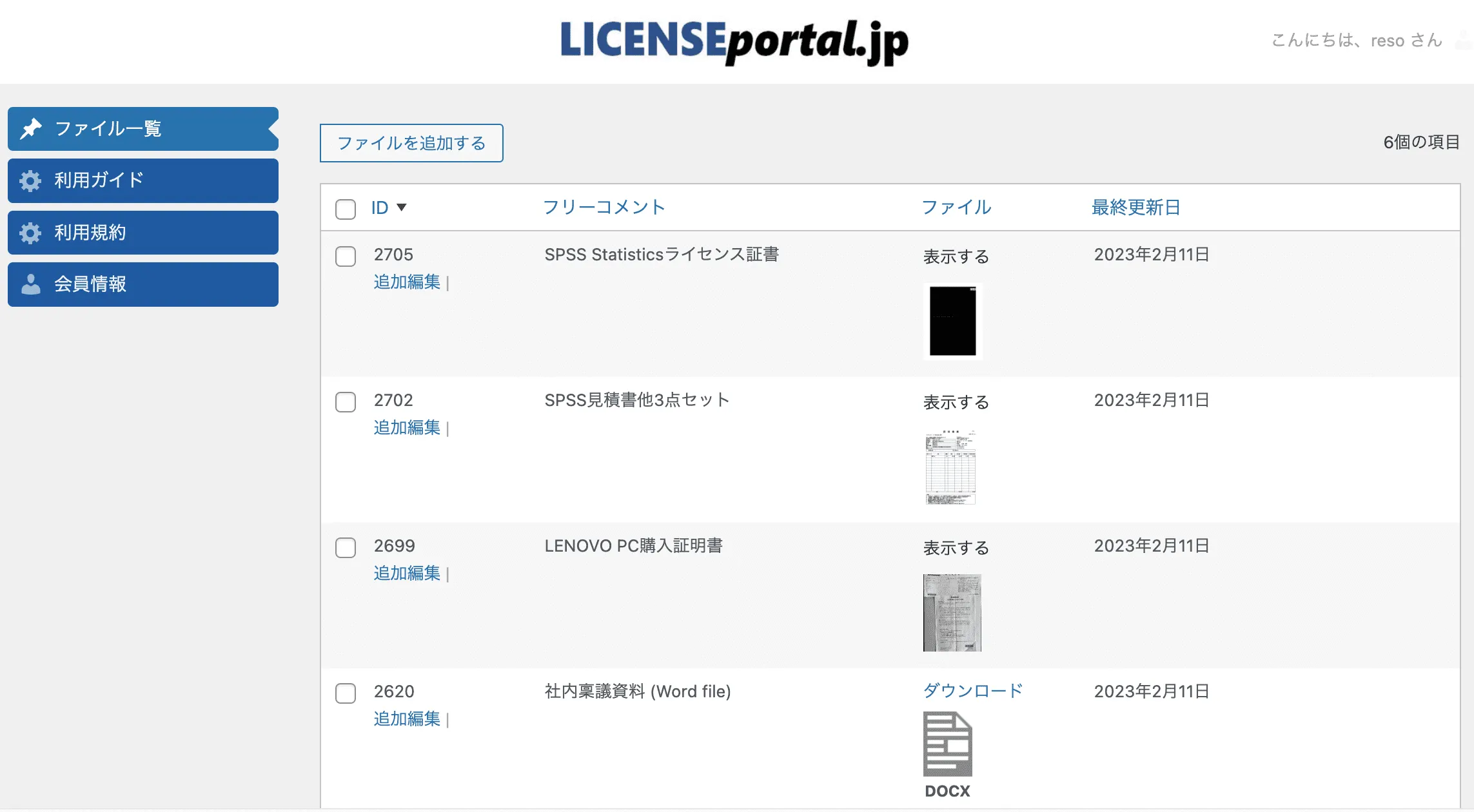Open the 会員情報 menu item

pyautogui.click(x=143, y=284)
